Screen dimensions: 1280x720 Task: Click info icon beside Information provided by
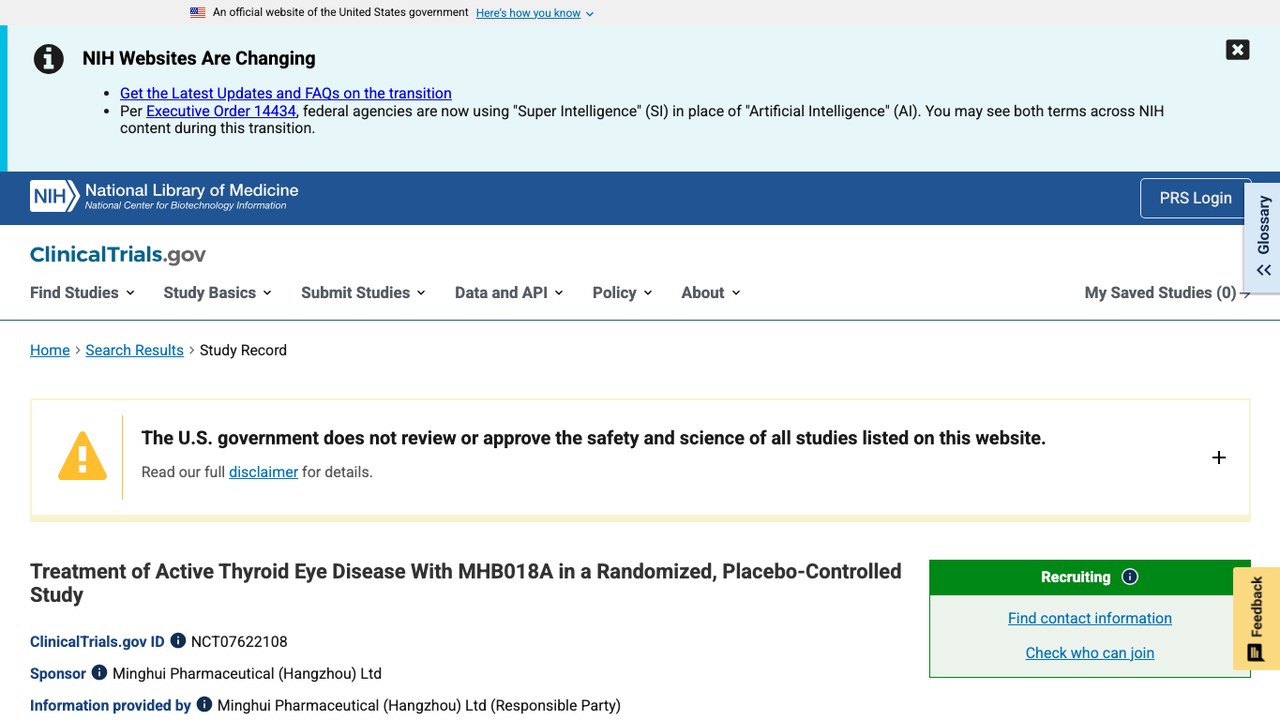204,705
